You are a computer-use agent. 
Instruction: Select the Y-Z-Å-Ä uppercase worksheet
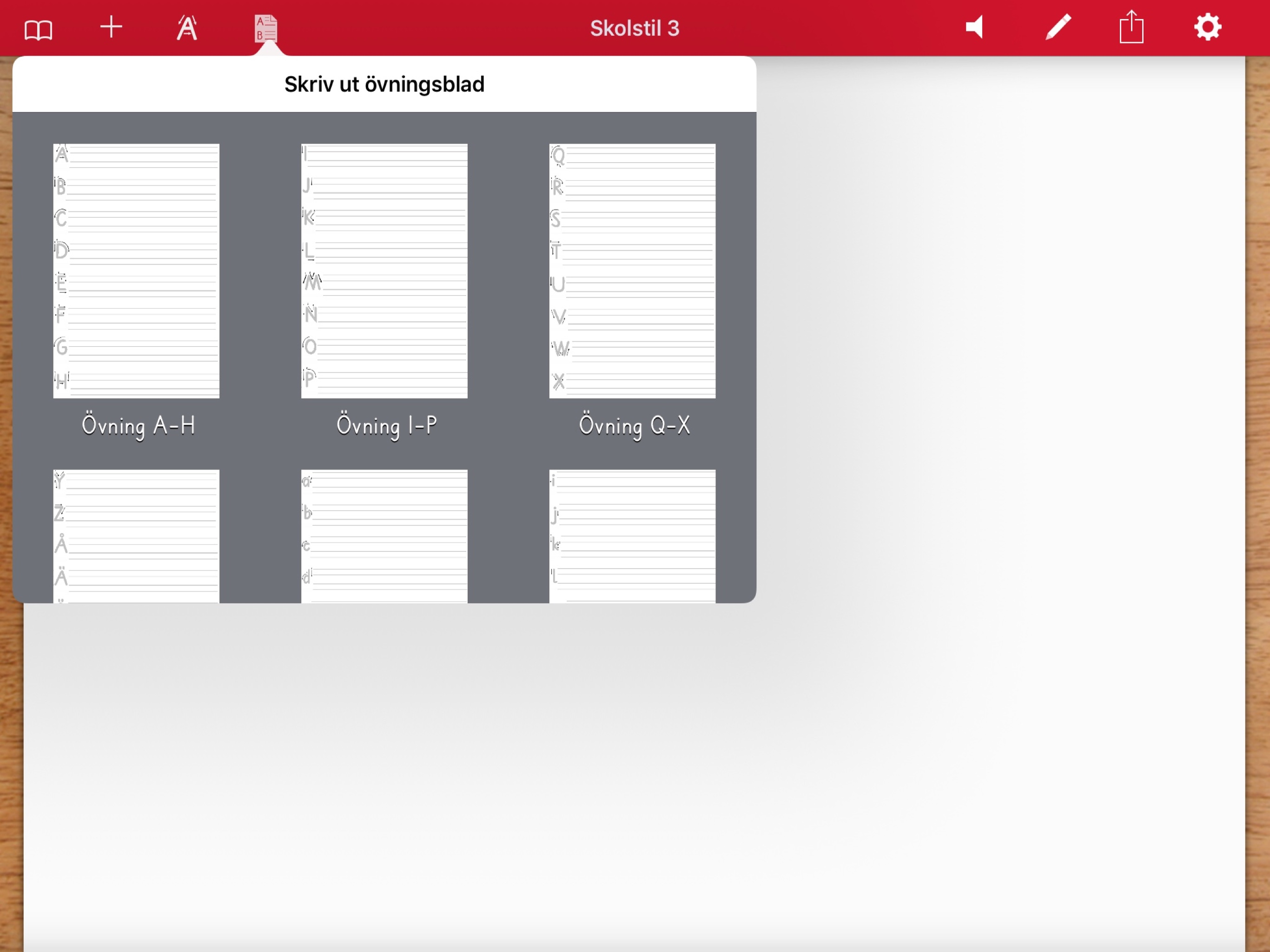point(137,535)
